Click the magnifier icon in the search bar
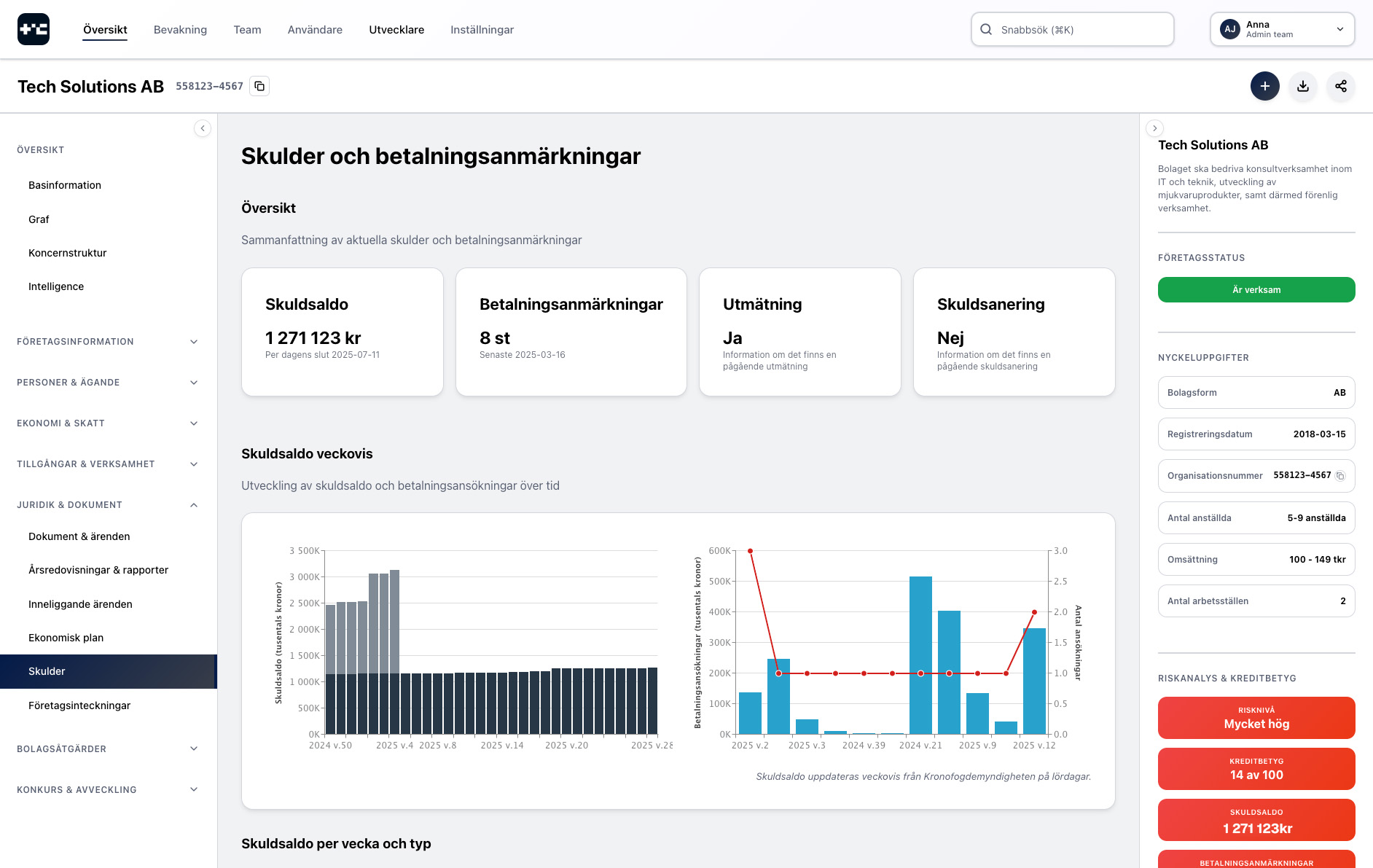This screenshot has width=1373, height=868. click(986, 29)
